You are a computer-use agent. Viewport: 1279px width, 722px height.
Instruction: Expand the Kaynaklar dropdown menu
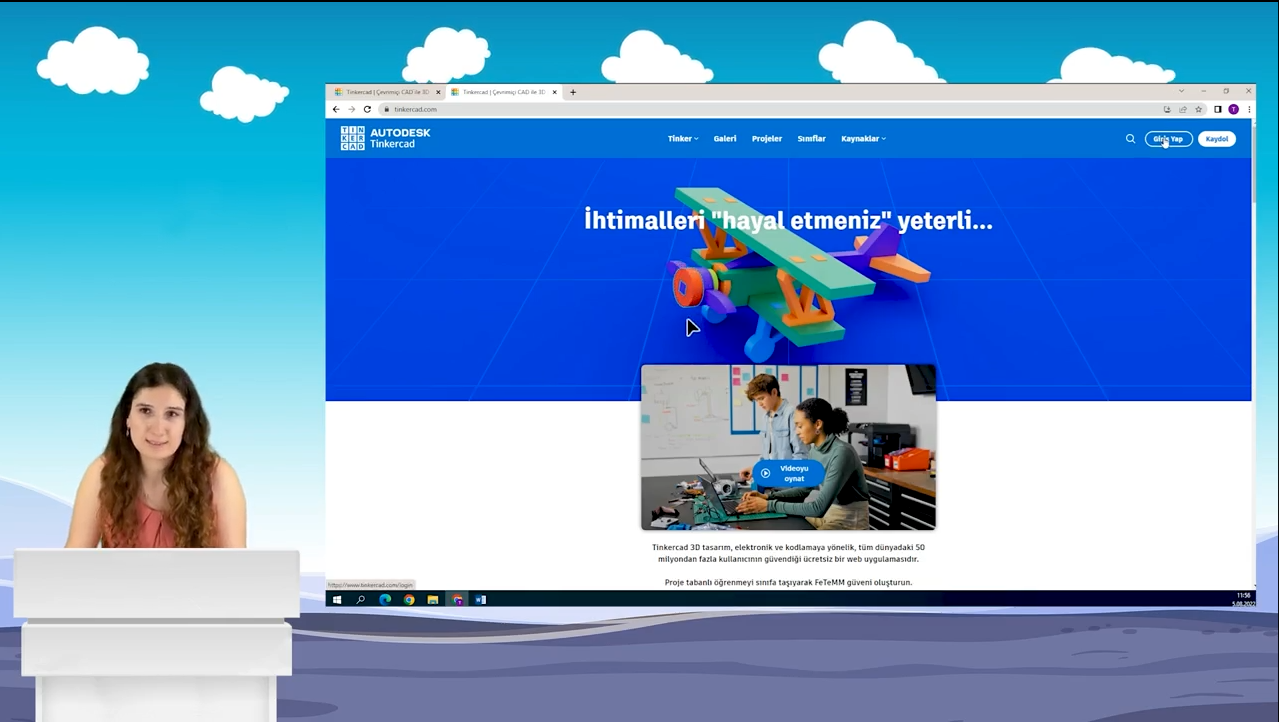(862, 139)
